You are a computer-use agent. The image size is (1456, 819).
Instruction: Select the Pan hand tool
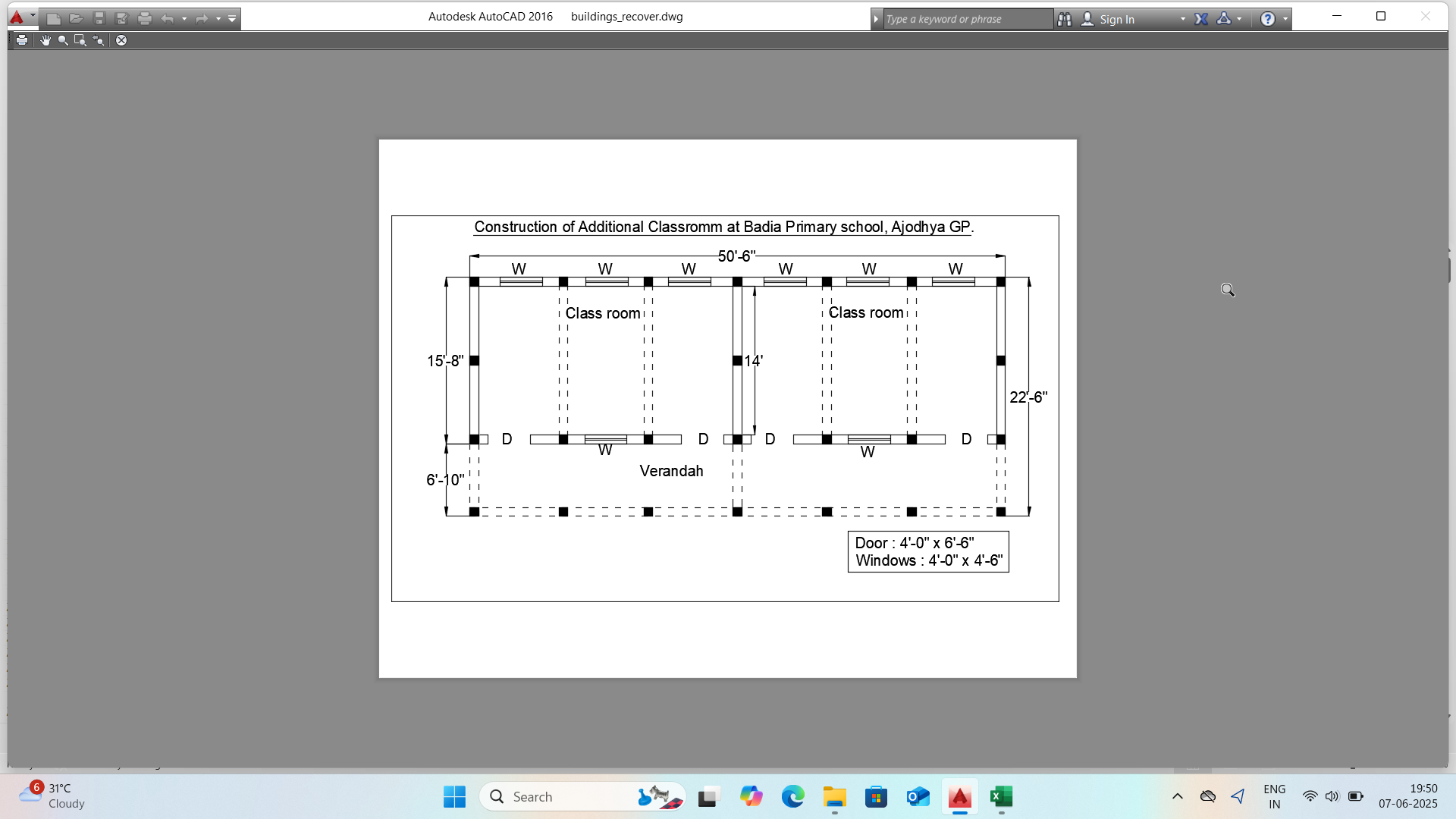click(45, 40)
